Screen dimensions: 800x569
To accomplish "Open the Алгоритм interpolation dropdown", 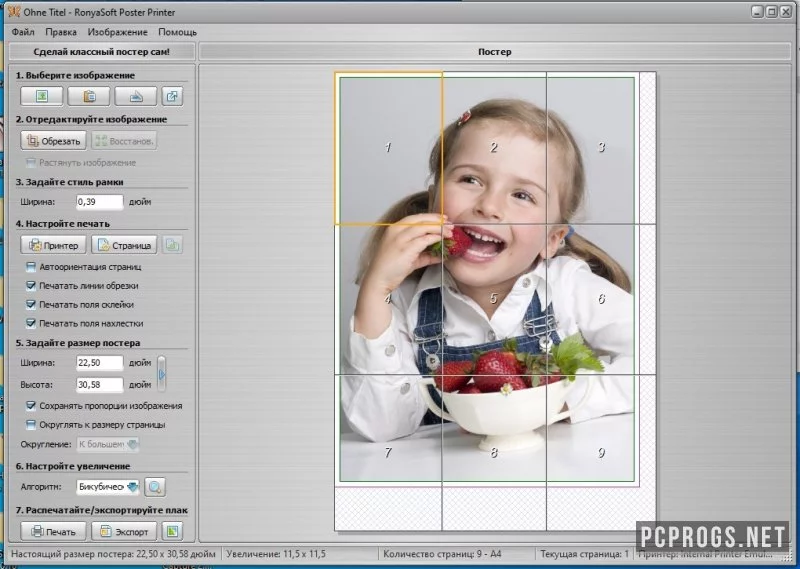I will pos(108,487).
